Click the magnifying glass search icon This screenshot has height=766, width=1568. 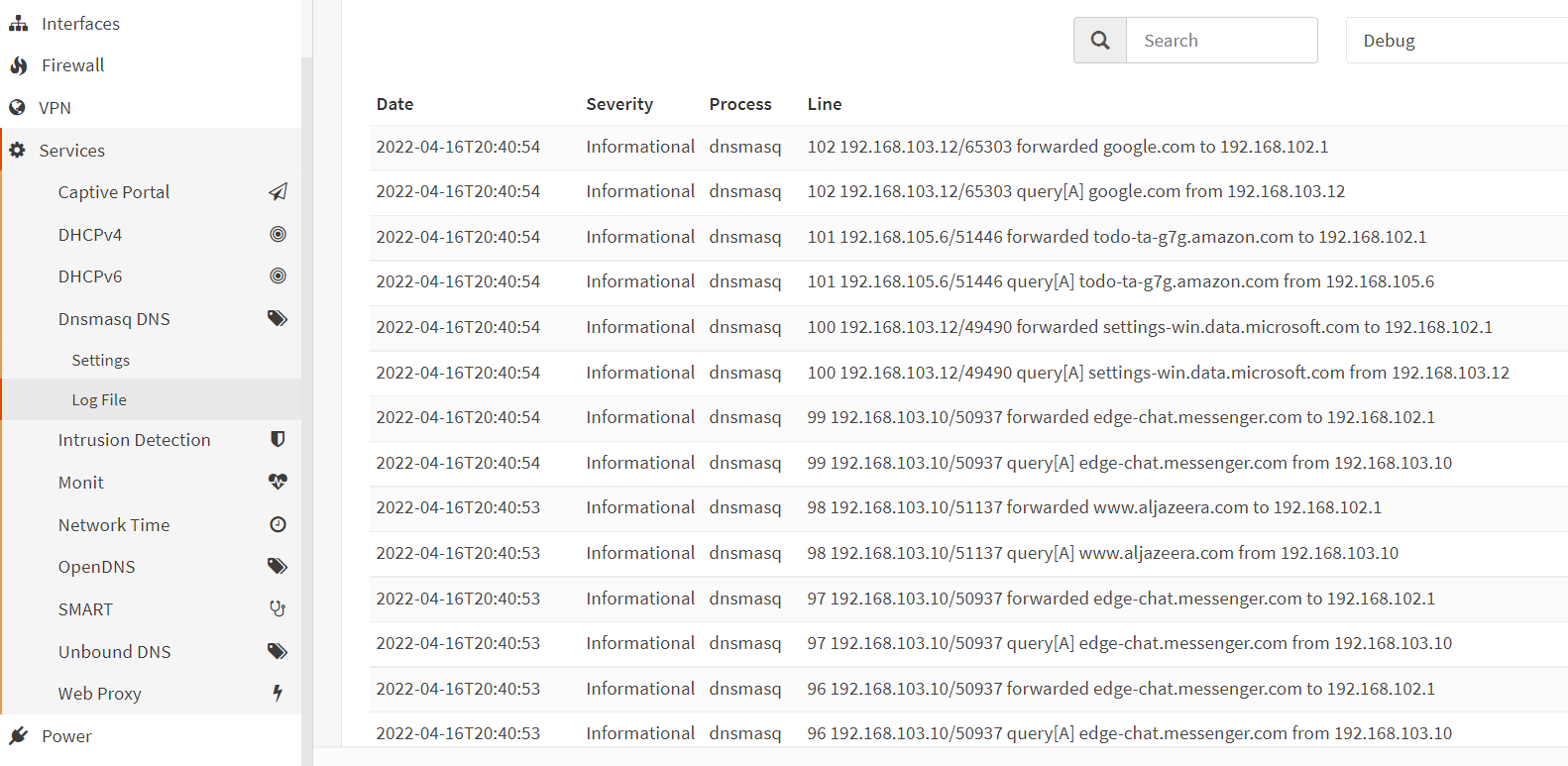[1100, 41]
